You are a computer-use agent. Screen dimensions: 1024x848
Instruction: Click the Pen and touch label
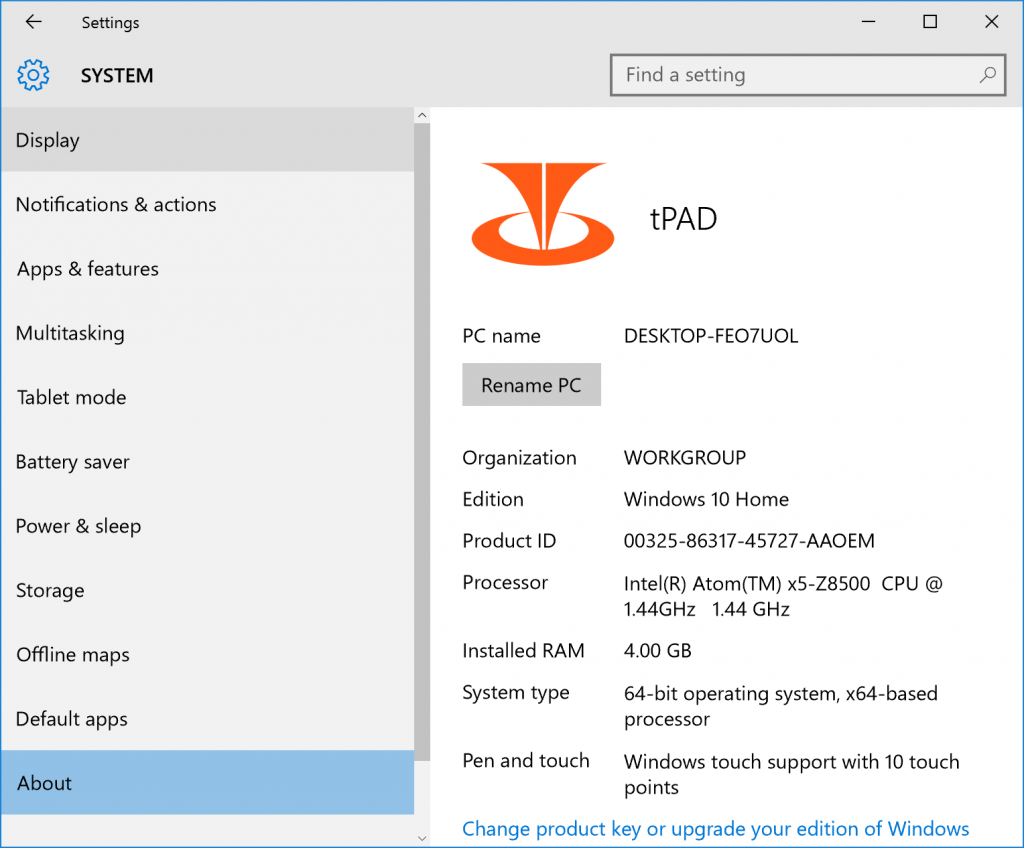[x=526, y=760]
